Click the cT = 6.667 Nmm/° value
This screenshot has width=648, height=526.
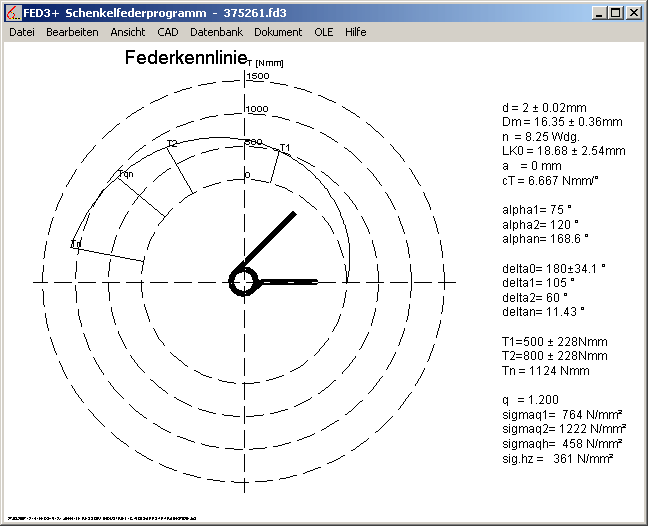click(550, 180)
